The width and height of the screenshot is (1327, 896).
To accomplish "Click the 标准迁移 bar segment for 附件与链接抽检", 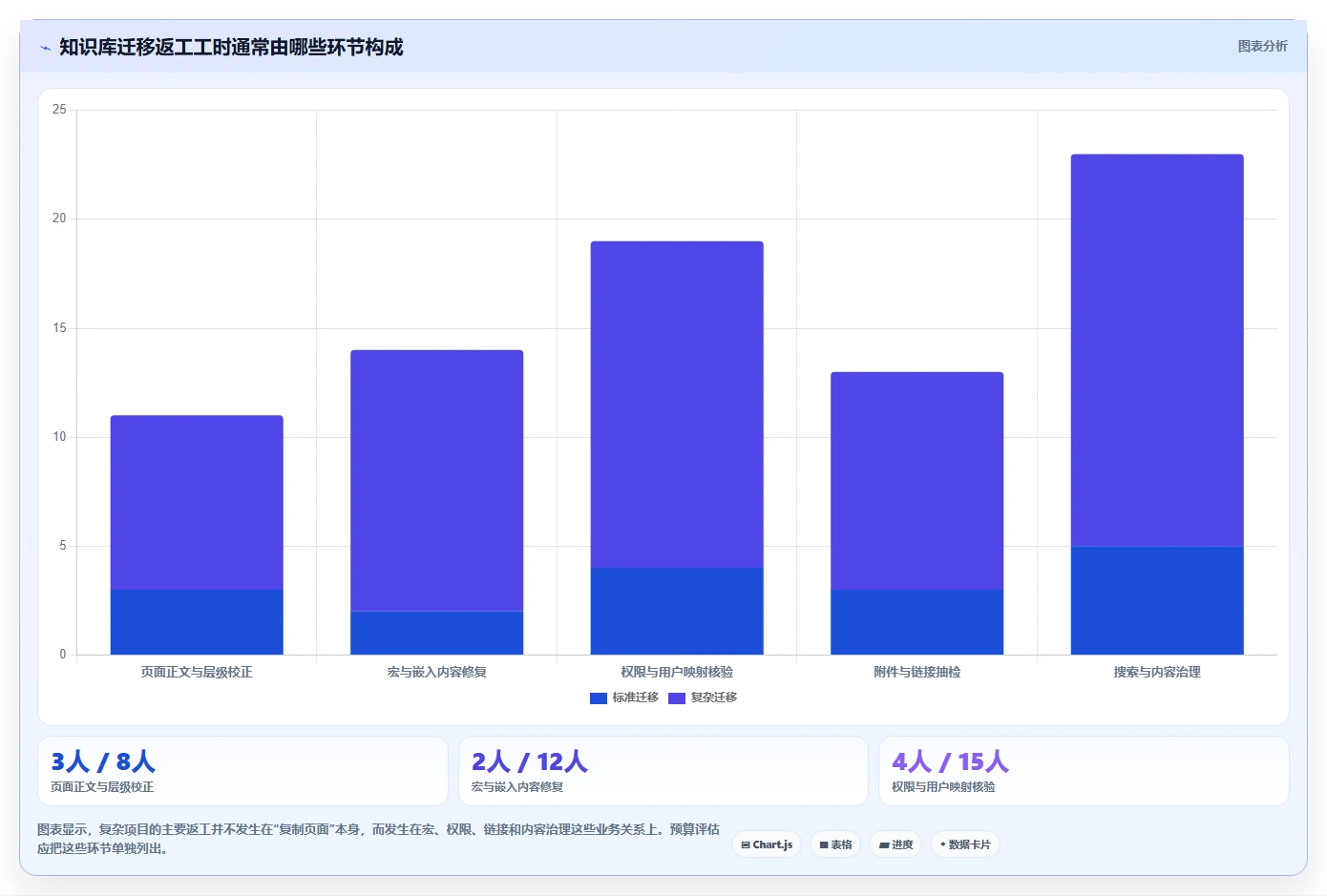I will pos(917,622).
